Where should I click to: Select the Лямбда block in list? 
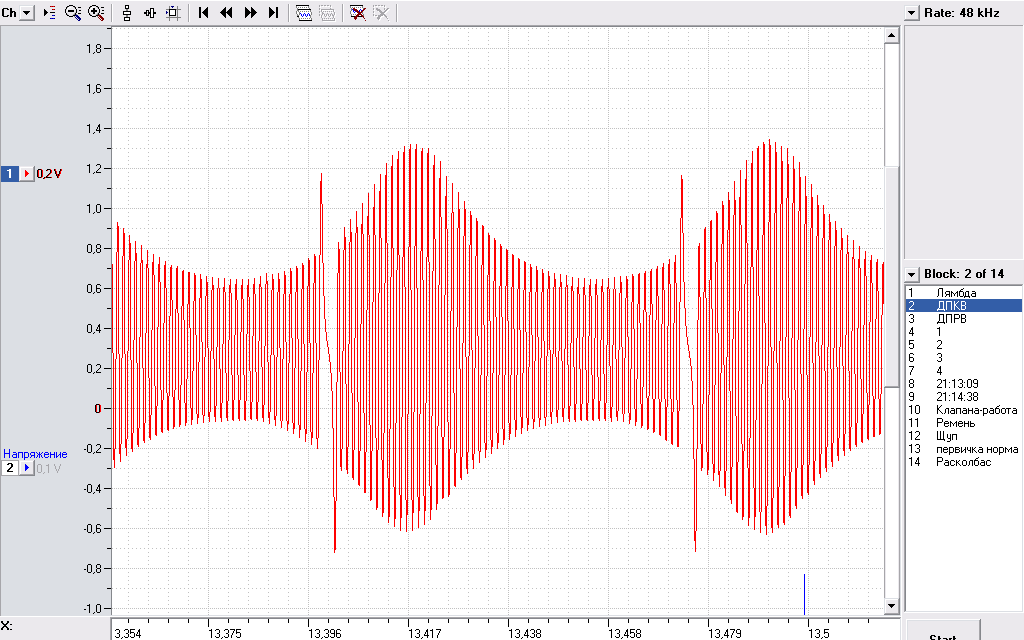[x=963, y=293]
